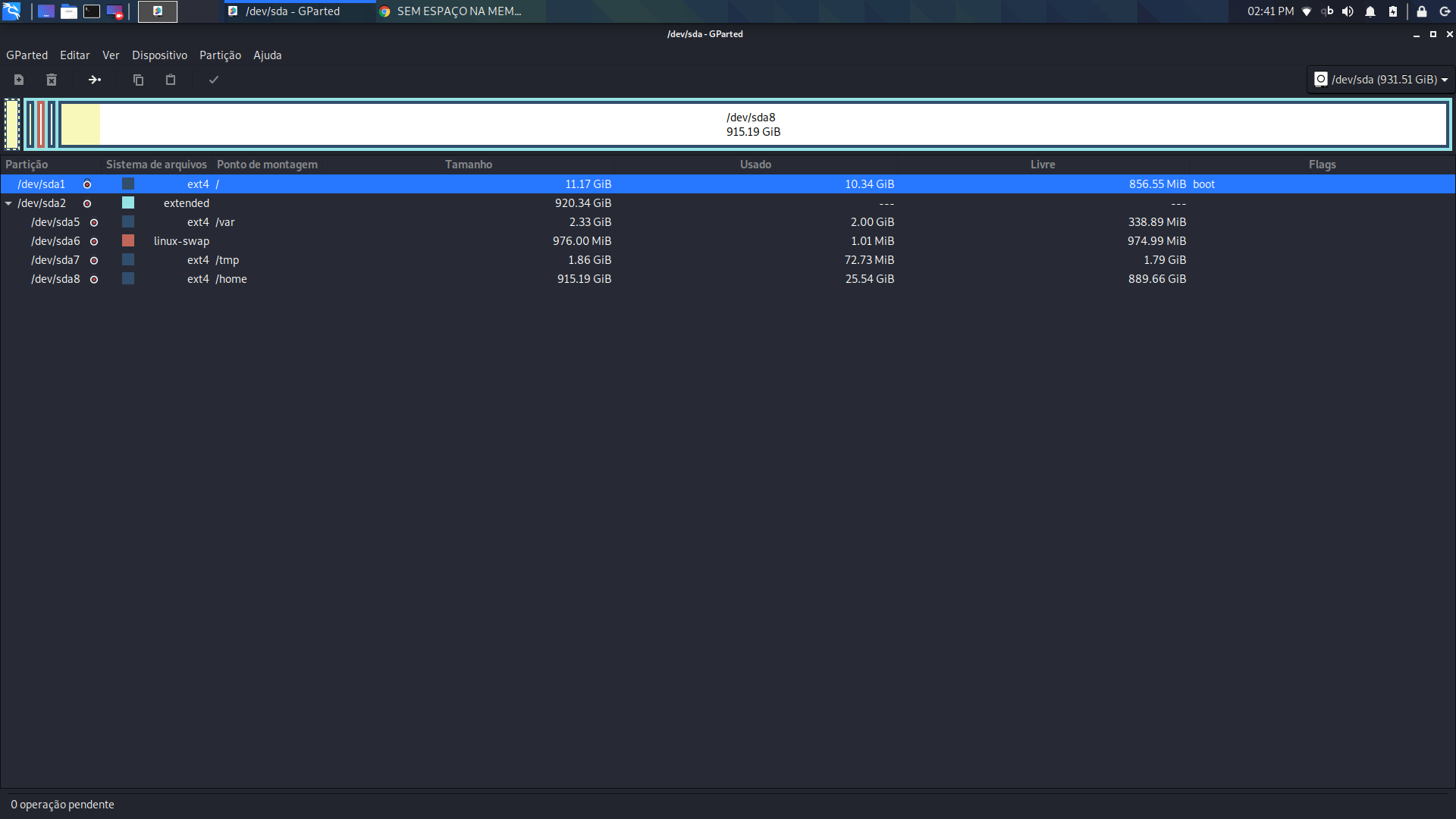Launch the file manager from the panel
The width and height of the screenshot is (1456, 819).
tap(69, 11)
